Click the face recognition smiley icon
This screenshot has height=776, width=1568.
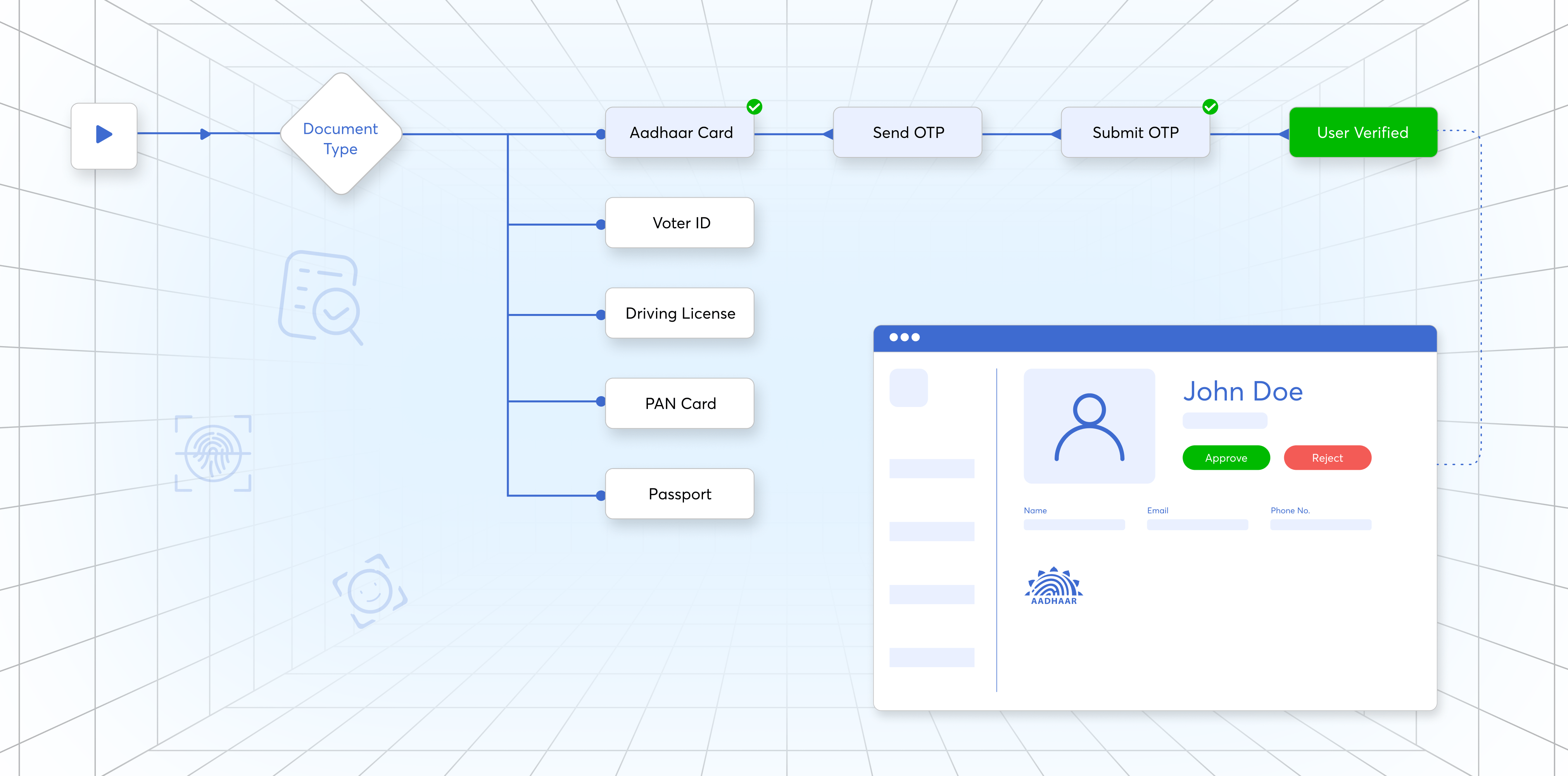point(370,591)
